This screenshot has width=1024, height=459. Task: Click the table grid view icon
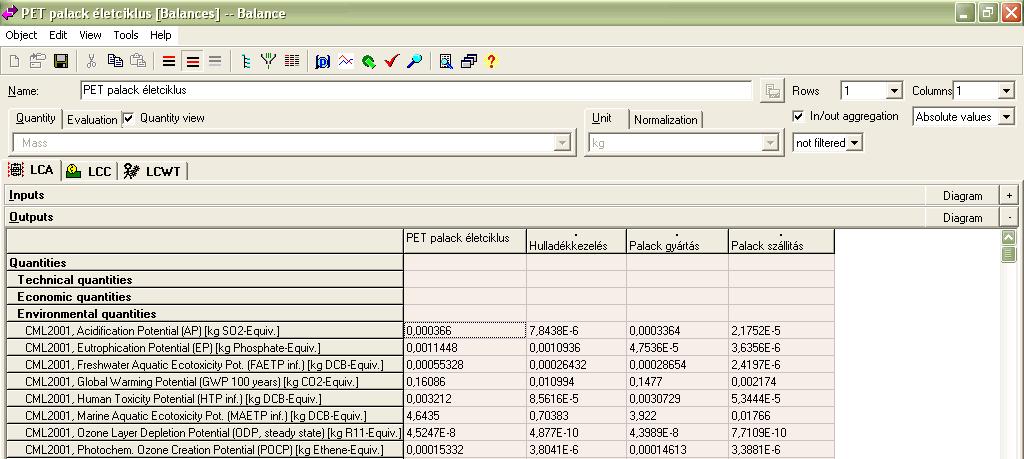point(292,61)
